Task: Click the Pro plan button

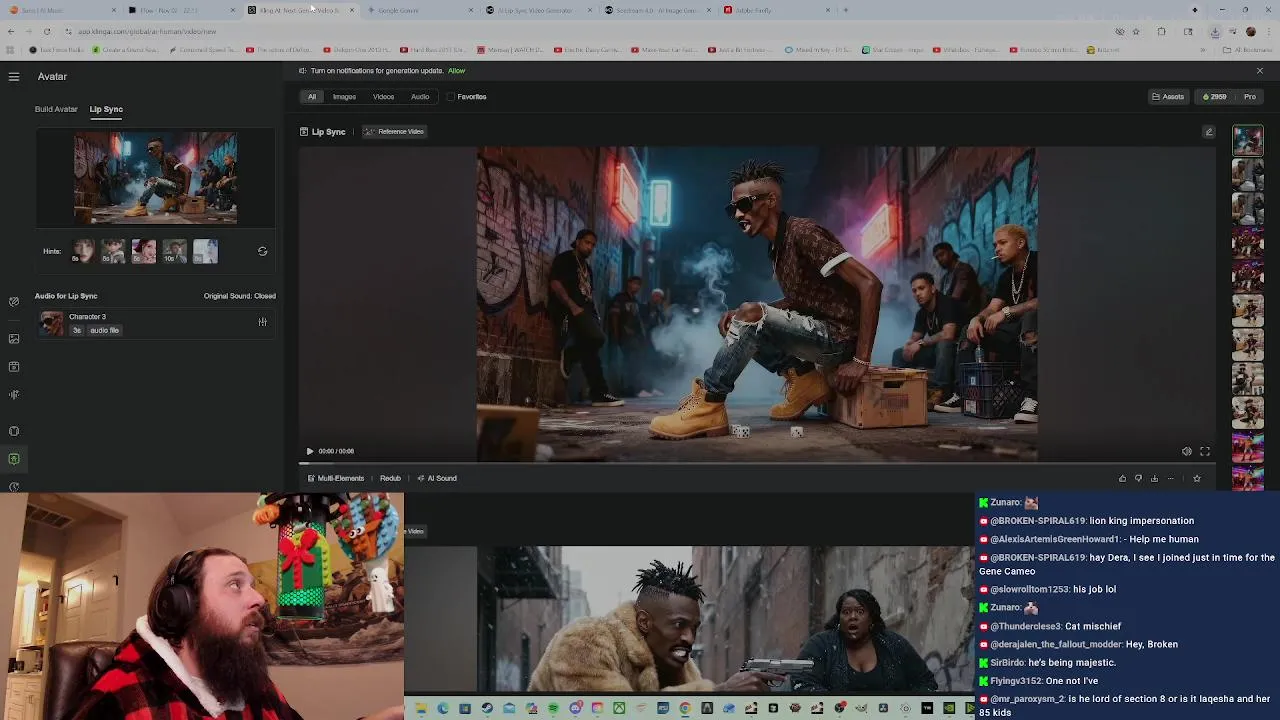Action: click(x=1249, y=97)
